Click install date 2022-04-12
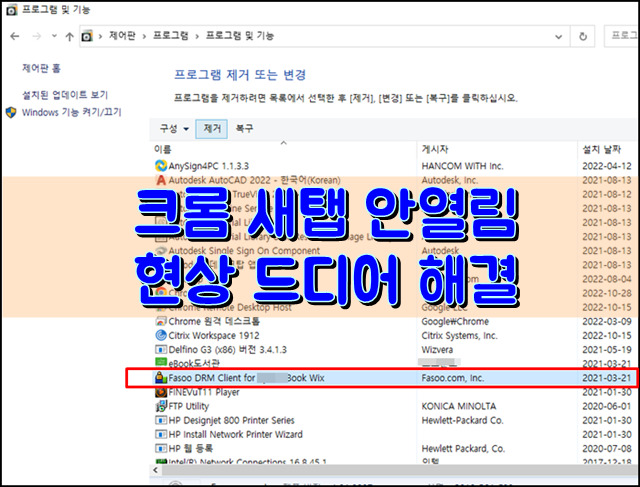 click(607, 166)
